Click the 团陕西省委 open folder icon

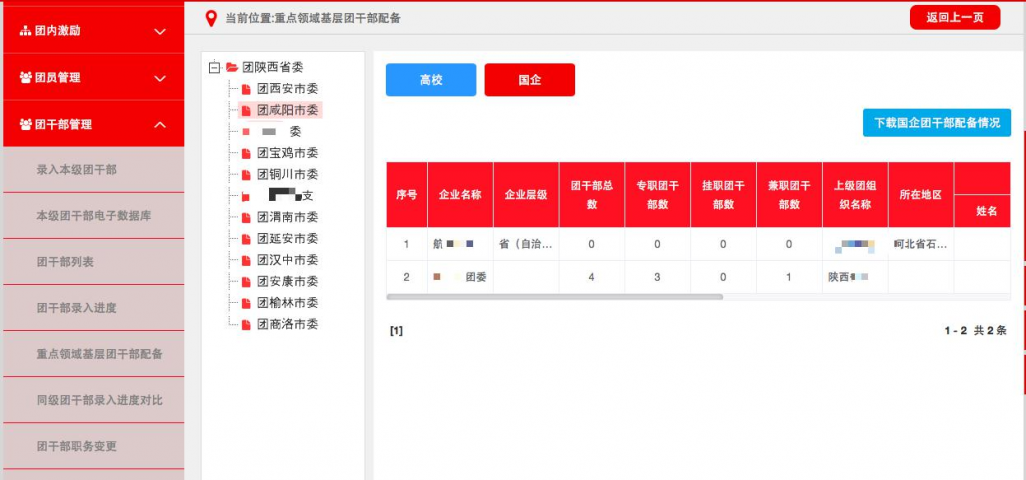pos(232,67)
